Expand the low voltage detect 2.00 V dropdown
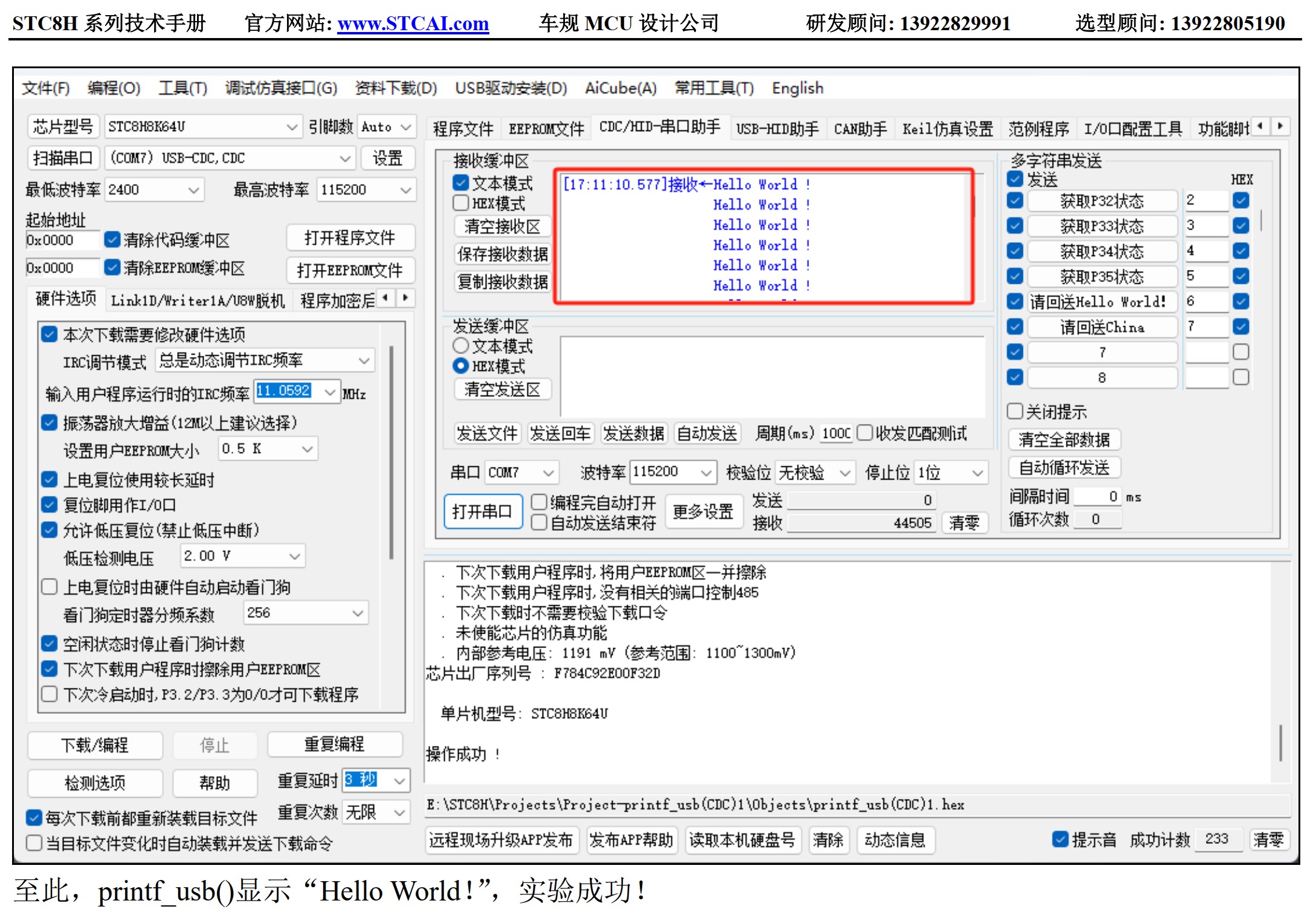1316x912 pixels. click(x=295, y=556)
